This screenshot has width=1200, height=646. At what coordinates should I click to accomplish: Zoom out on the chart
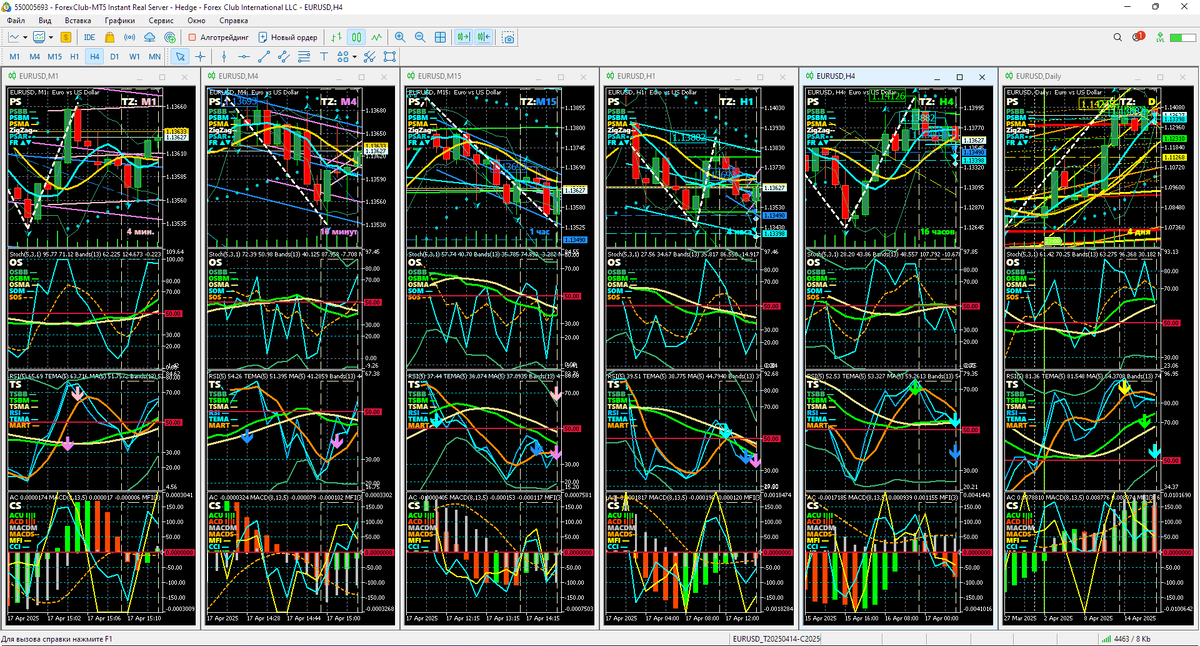click(420, 37)
